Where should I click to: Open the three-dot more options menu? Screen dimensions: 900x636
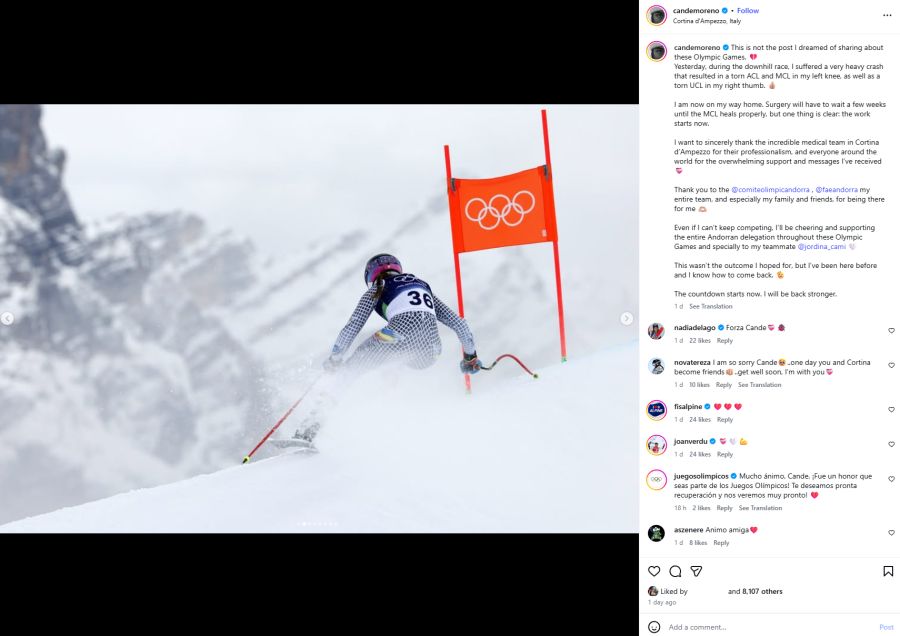(x=887, y=15)
